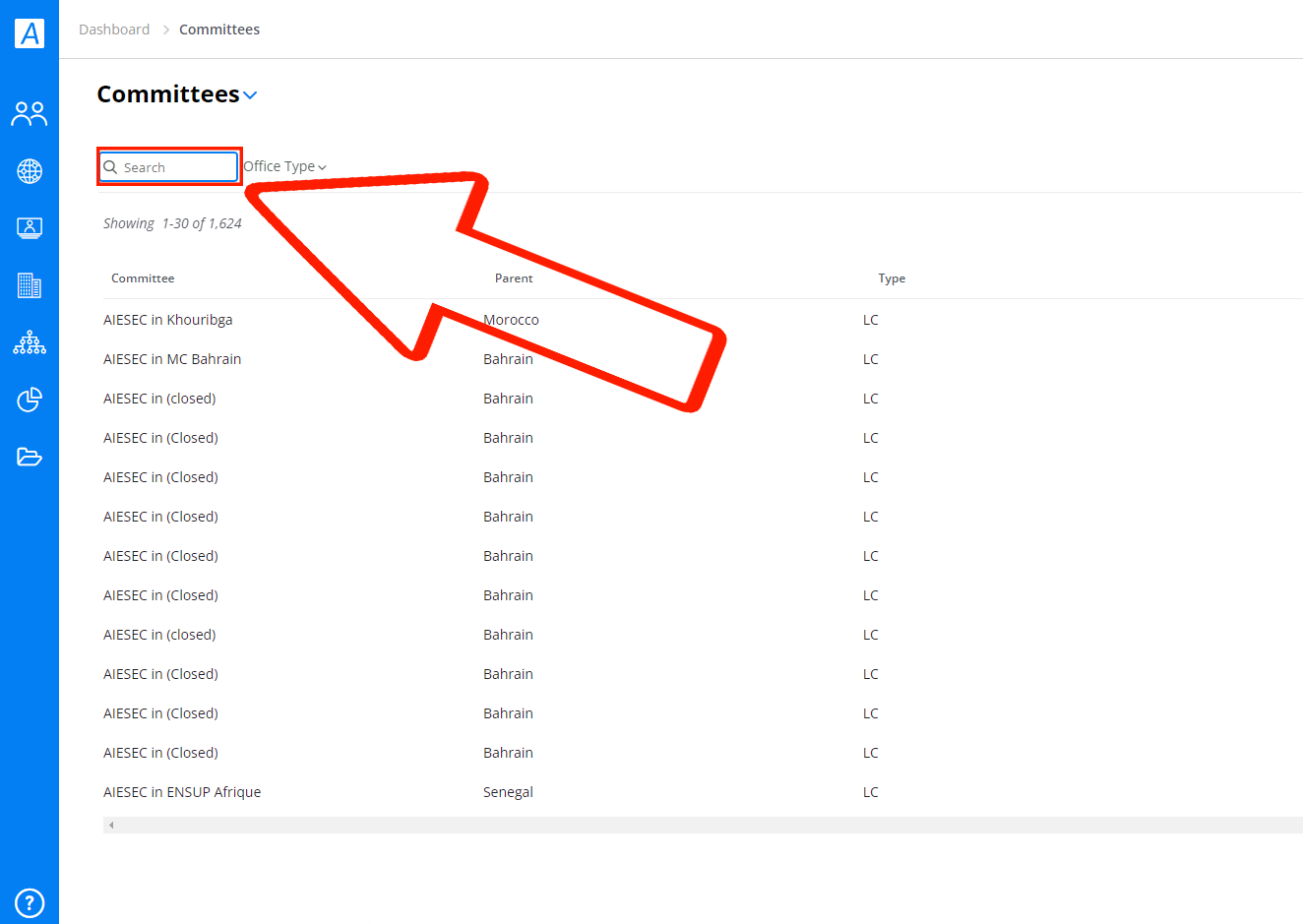The image size is (1303, 924).
Task: Open the help question mark icon
Action: 30,902
